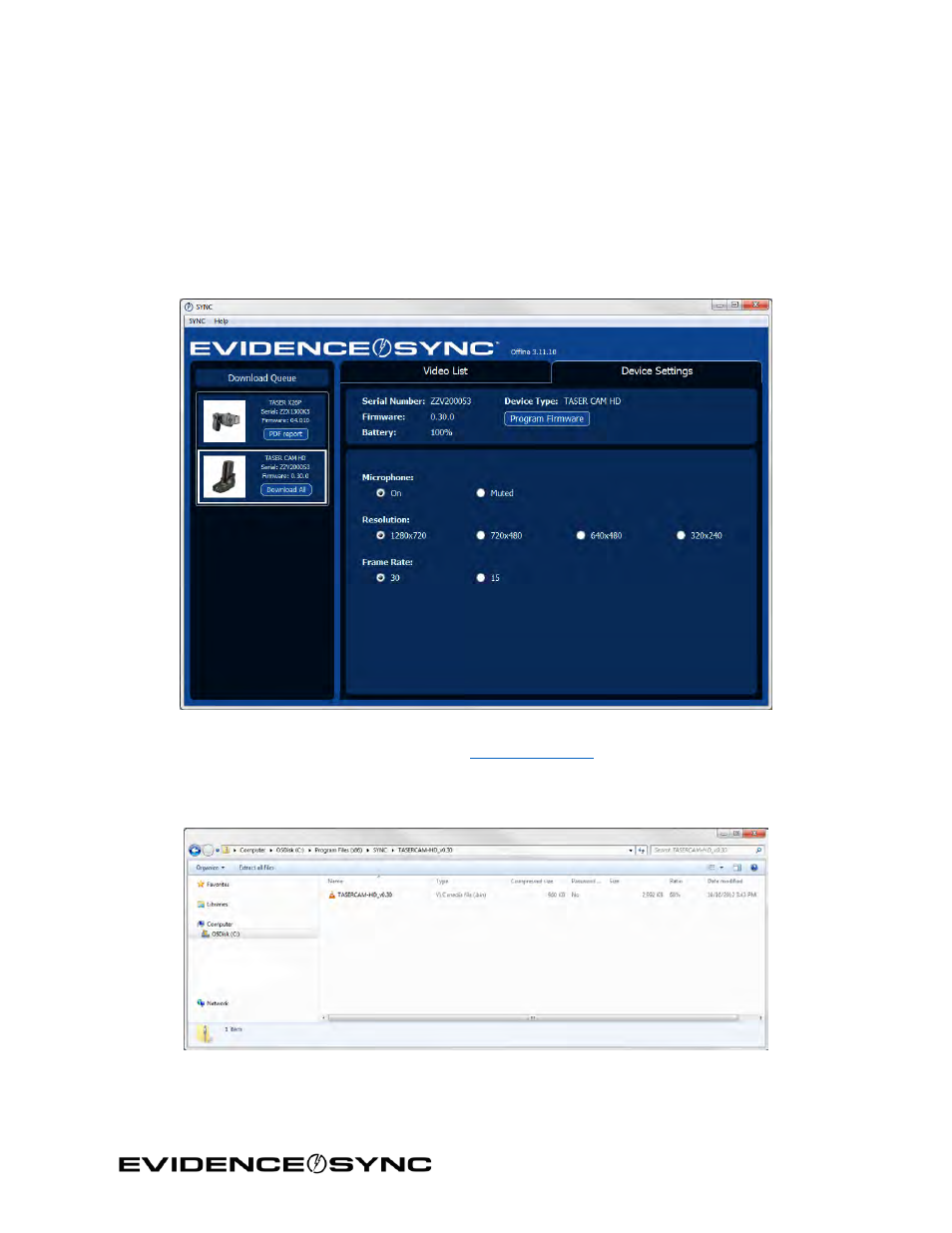
Task: Click the folder icon in address bar
Action: 226,851
